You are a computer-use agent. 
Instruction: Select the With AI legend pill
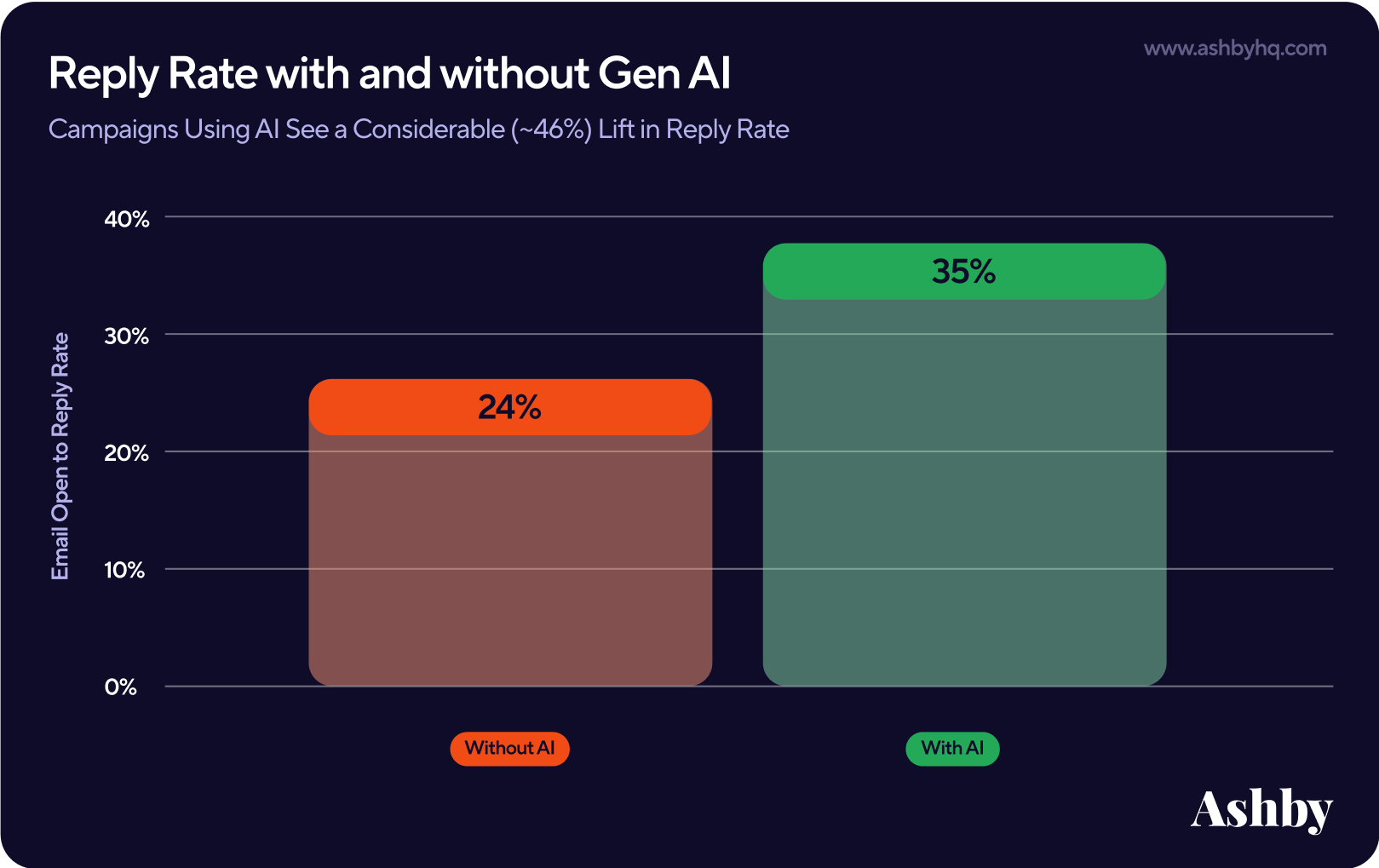(952, 749)
